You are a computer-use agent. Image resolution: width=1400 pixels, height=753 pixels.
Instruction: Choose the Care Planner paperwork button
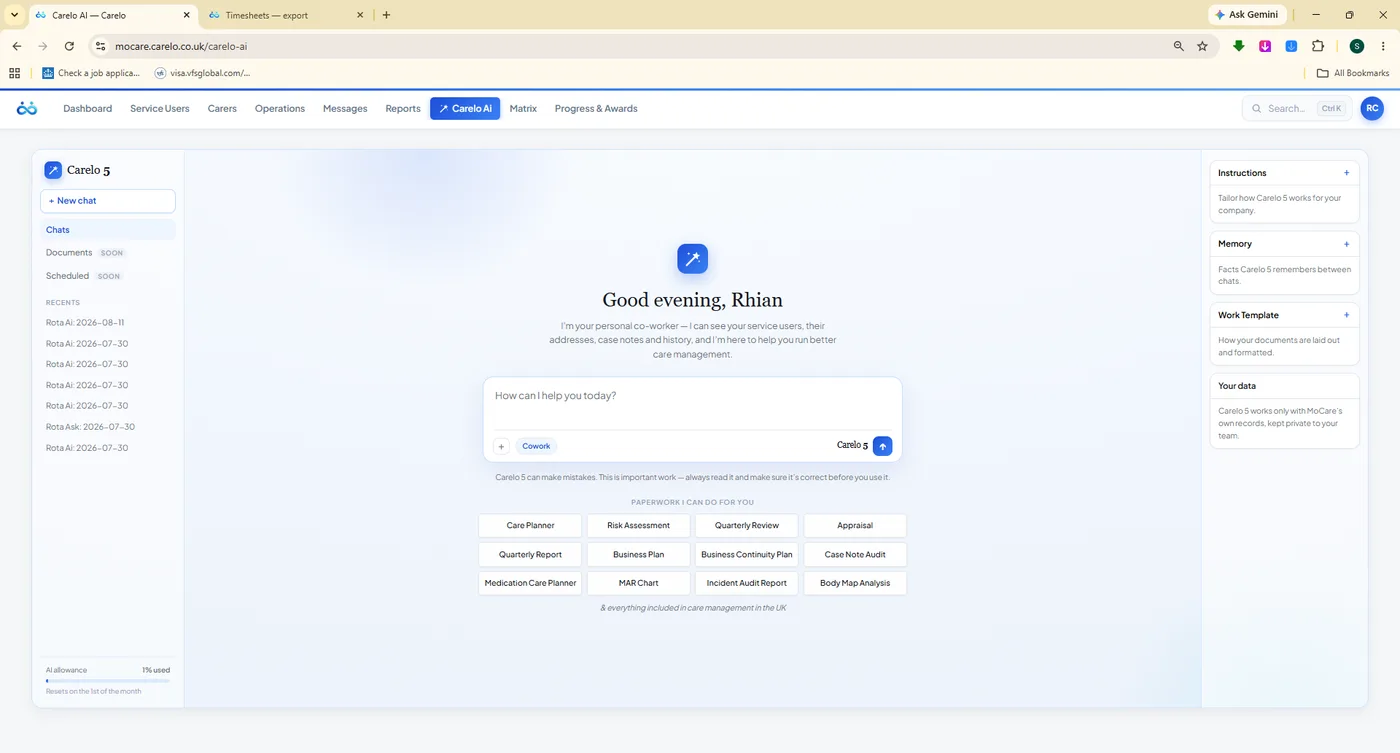click(530, 525)
